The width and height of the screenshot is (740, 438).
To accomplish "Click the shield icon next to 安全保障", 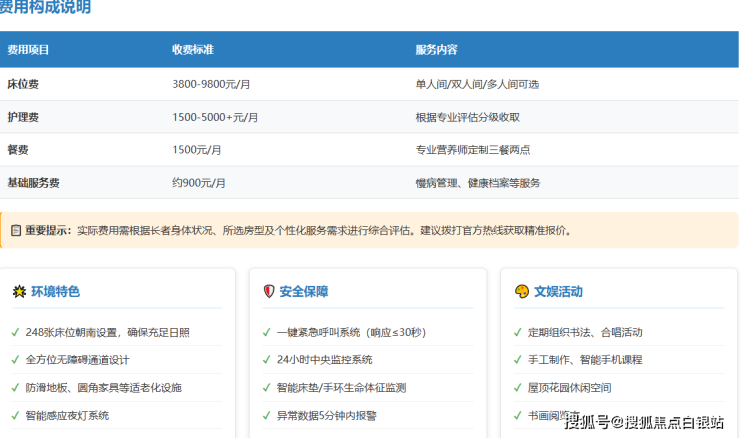I will (x=268, y=292).
